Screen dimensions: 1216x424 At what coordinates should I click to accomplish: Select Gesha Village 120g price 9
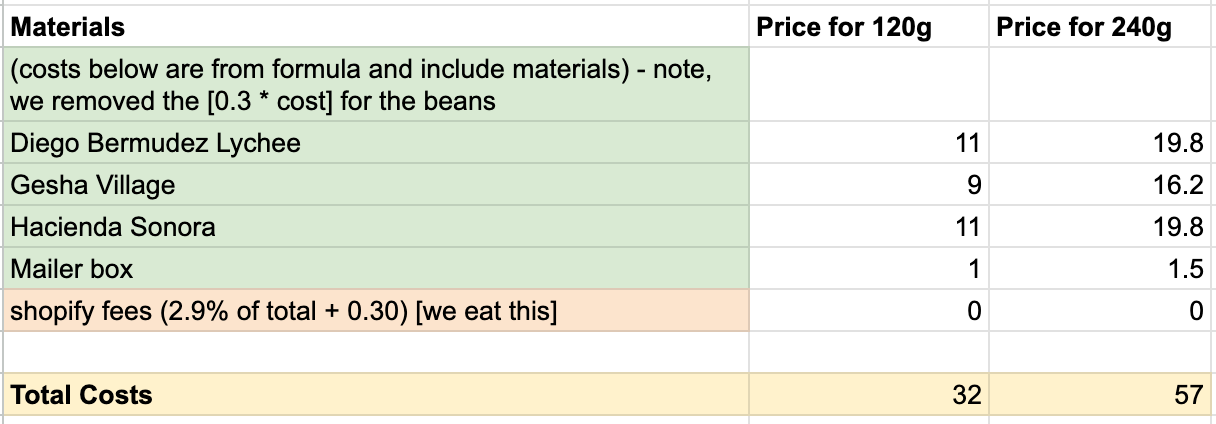pyautogui.click(x=868, y=185)
